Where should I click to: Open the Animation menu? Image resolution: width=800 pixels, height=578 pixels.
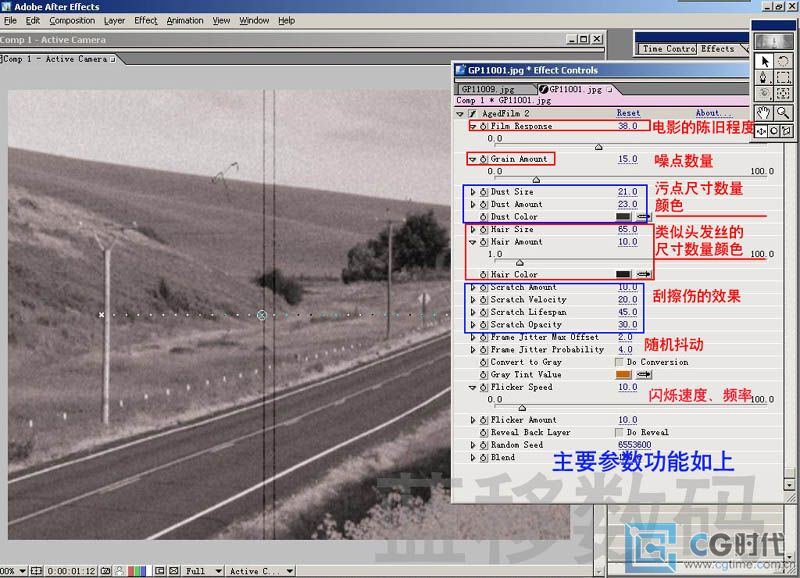(185, 20)
